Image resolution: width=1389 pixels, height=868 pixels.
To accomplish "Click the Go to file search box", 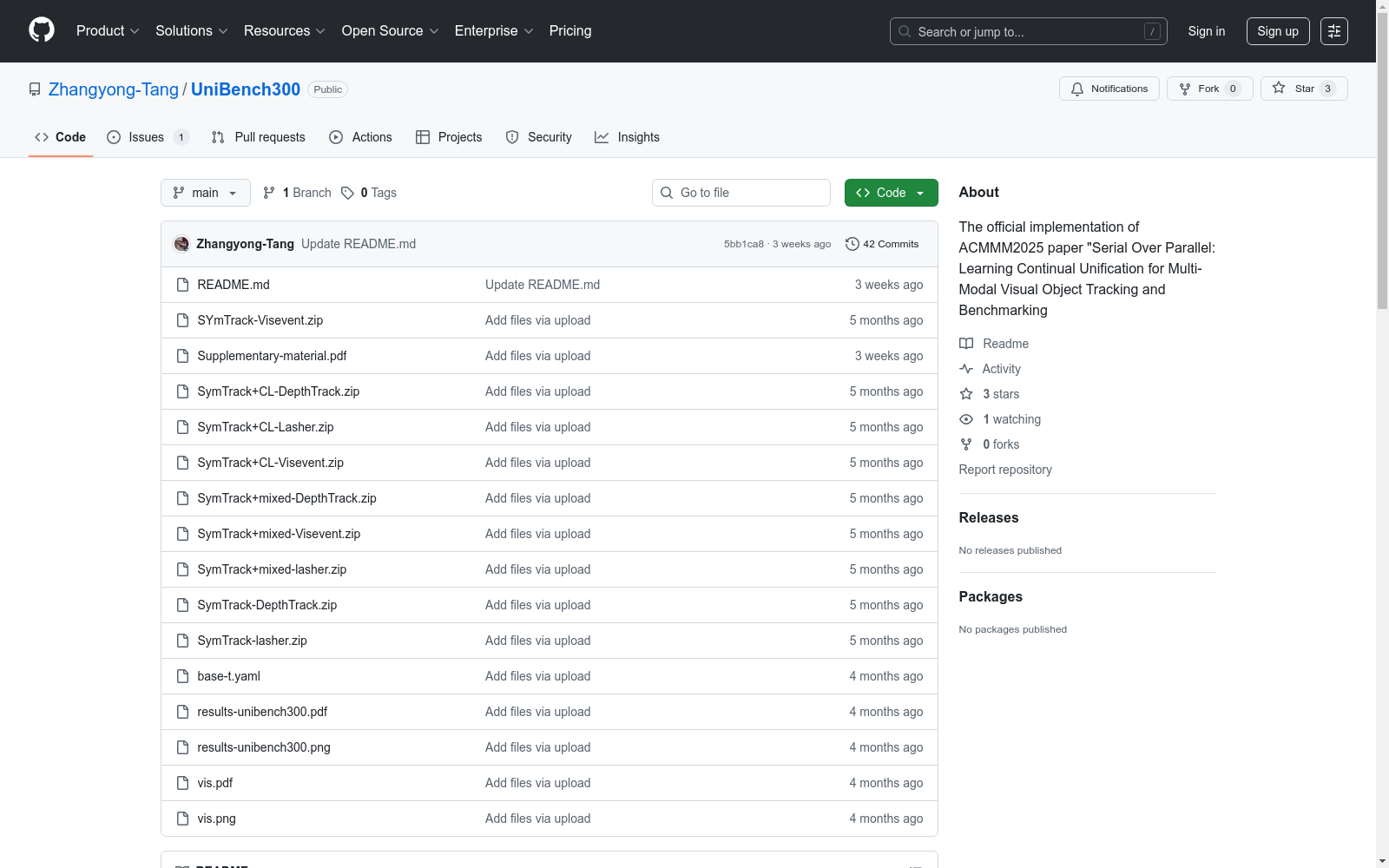I will click(741, 193).
